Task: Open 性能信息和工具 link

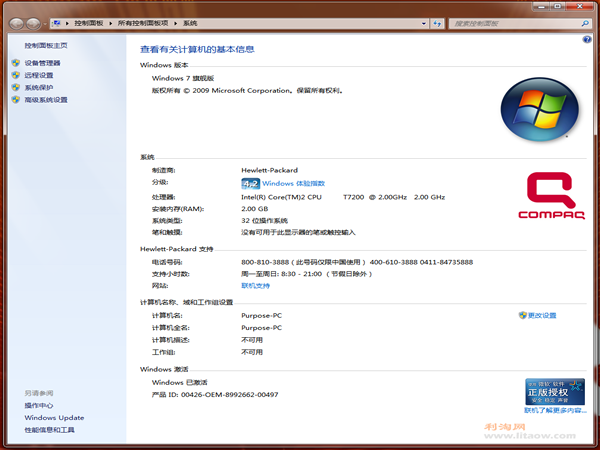Action: [x=49, y=430]
